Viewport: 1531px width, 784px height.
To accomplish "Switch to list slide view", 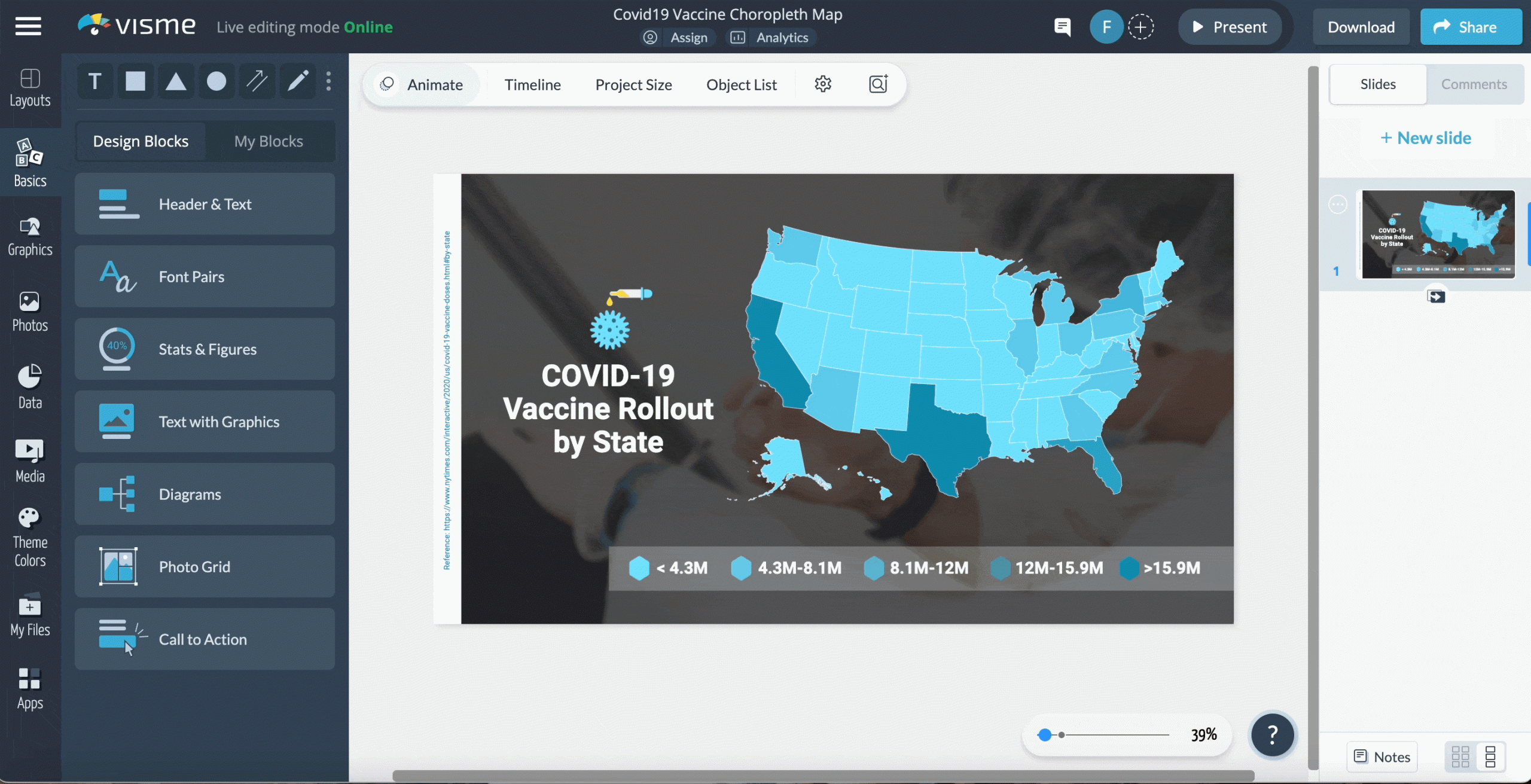I will [x=1490, y=756].
